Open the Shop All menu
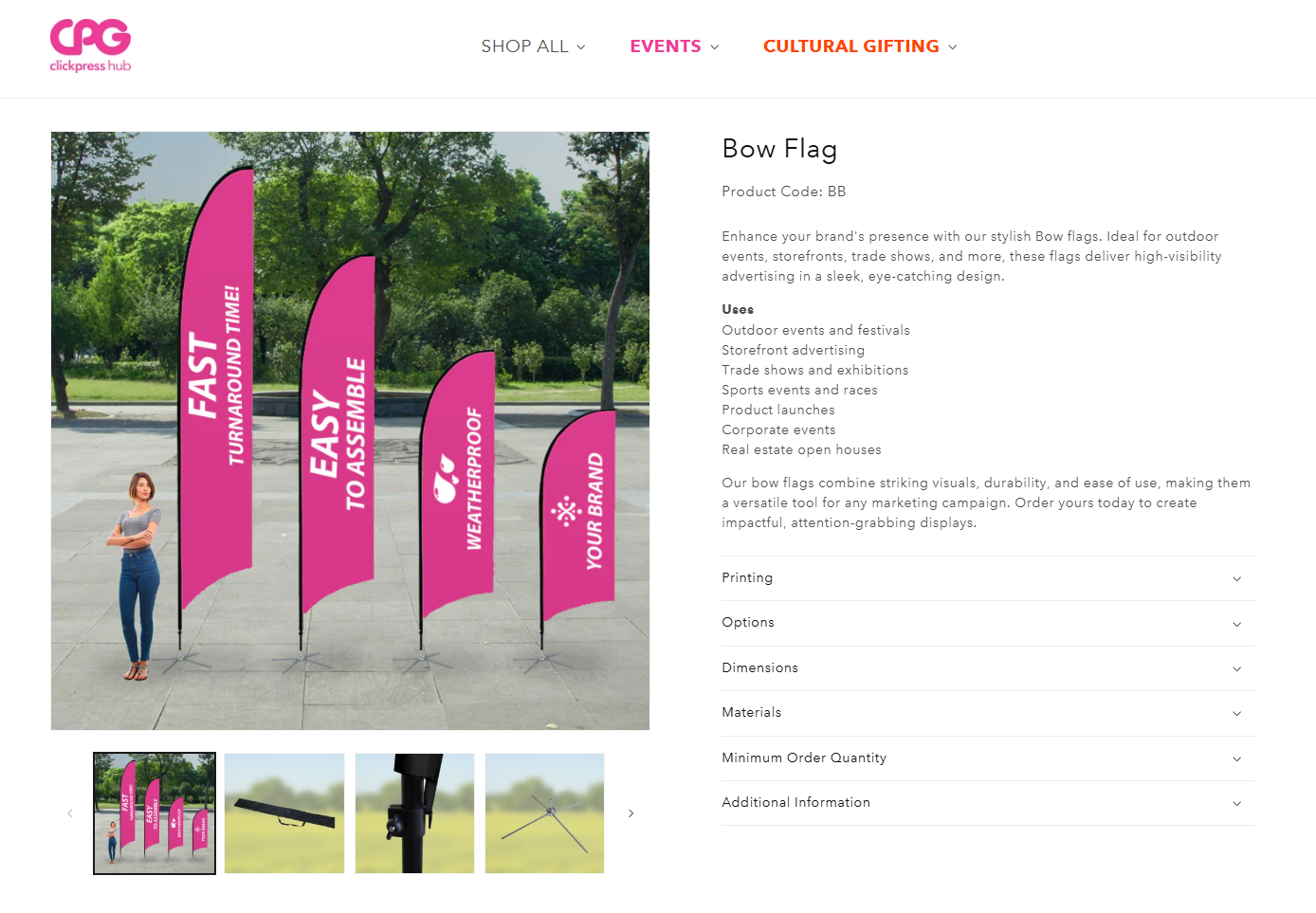Screen dimensions: 1316x913 coord(534,46)
